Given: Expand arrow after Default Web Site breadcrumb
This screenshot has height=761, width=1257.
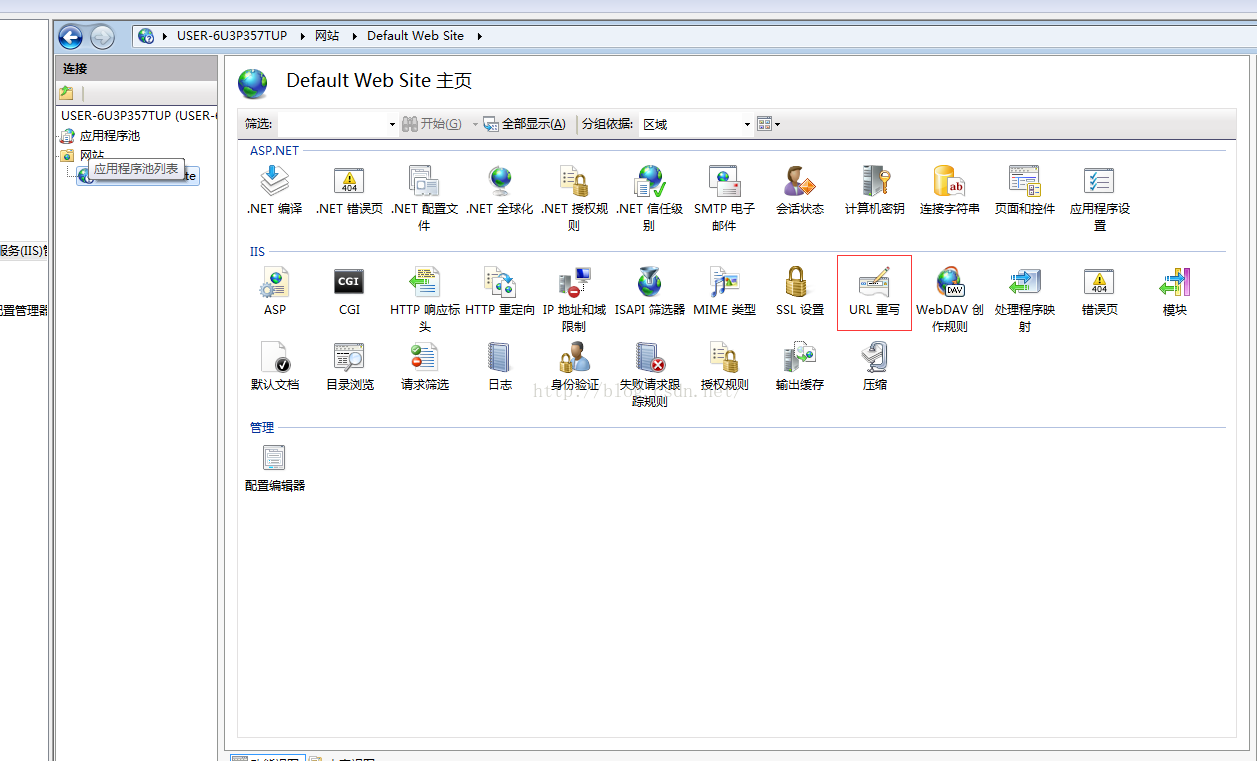Looking at the screenshot, I should 479,36.
